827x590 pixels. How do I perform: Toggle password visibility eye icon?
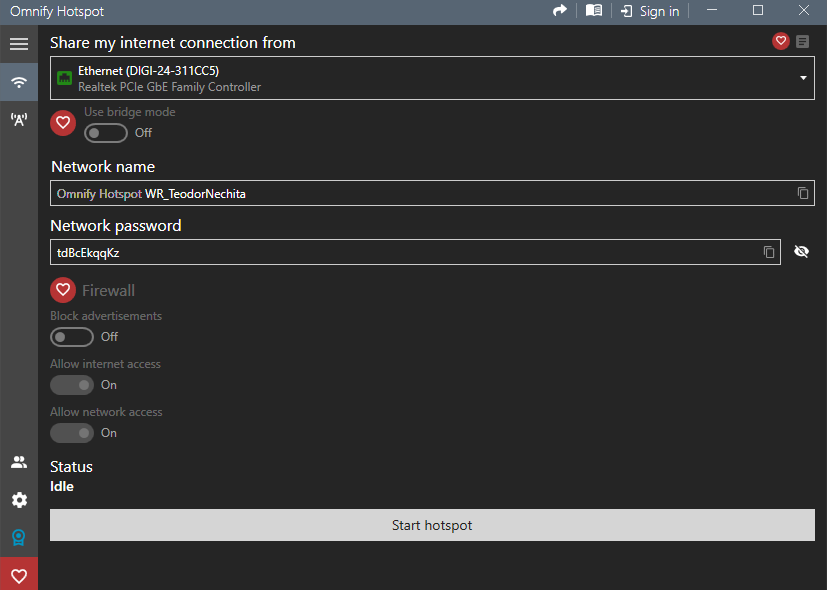[802, 252]
